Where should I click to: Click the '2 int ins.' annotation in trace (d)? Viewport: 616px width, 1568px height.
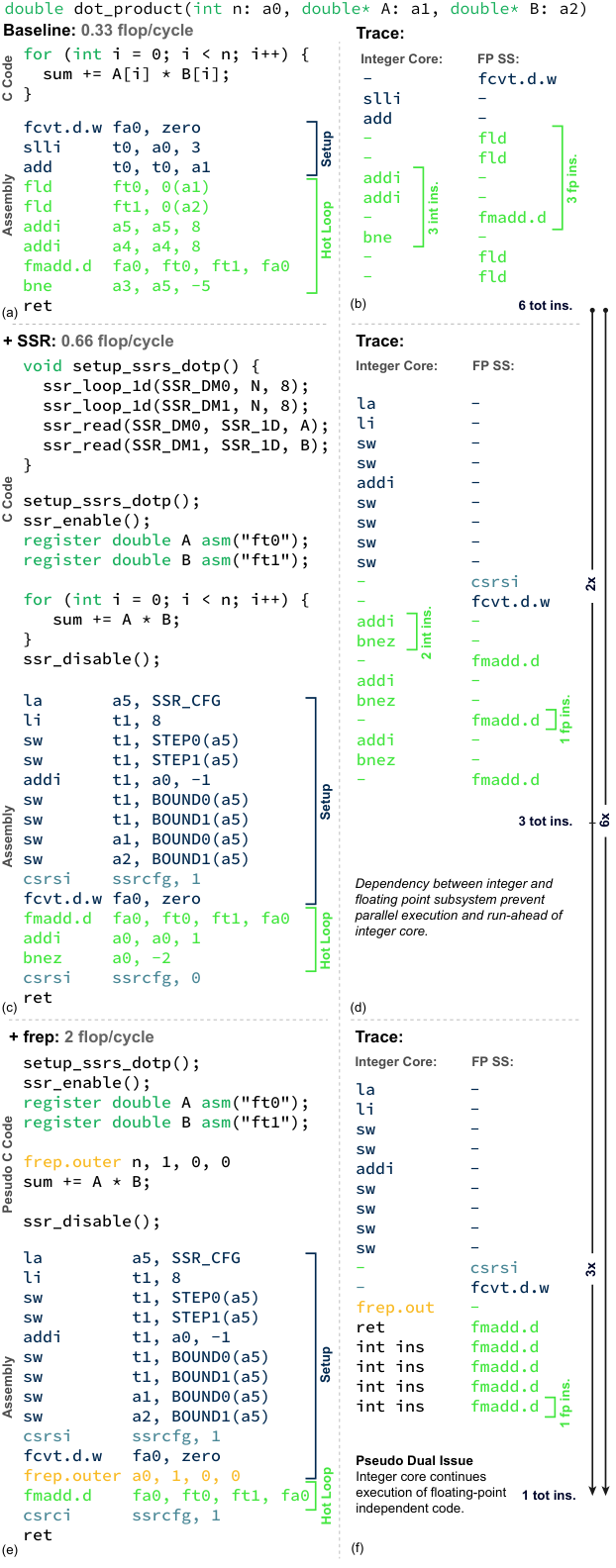tap(428, 634)
